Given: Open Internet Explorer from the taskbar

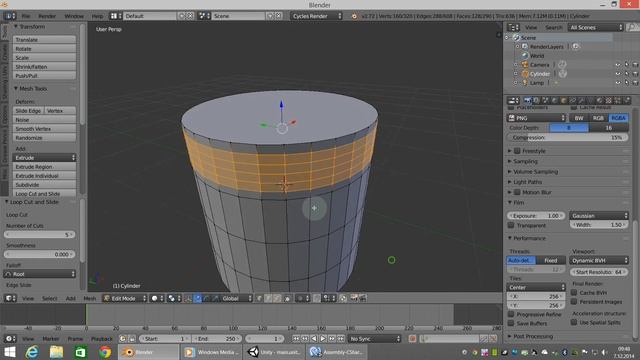Looking at the screenshot, I should point(32,352).
